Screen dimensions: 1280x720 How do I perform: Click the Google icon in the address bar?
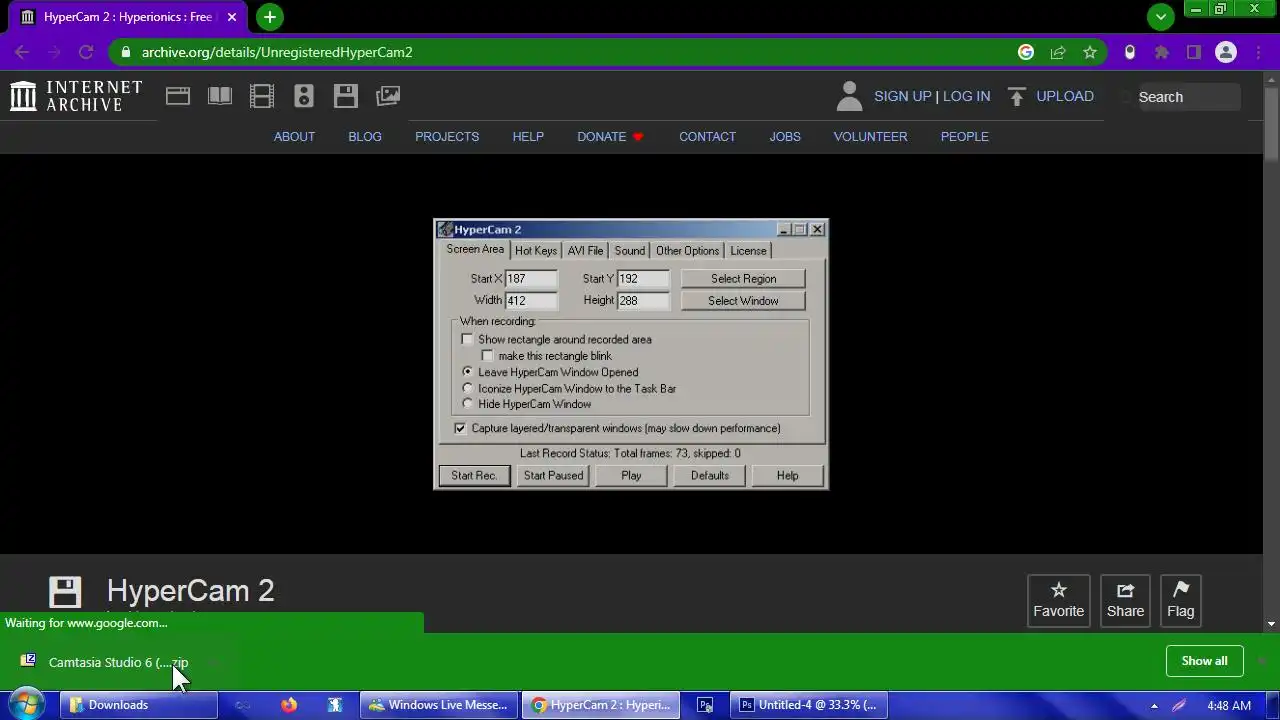tap(1026, 52)
